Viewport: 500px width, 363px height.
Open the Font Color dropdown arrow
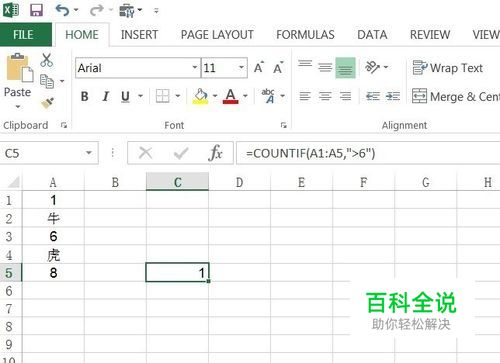(x=245, y=96)
